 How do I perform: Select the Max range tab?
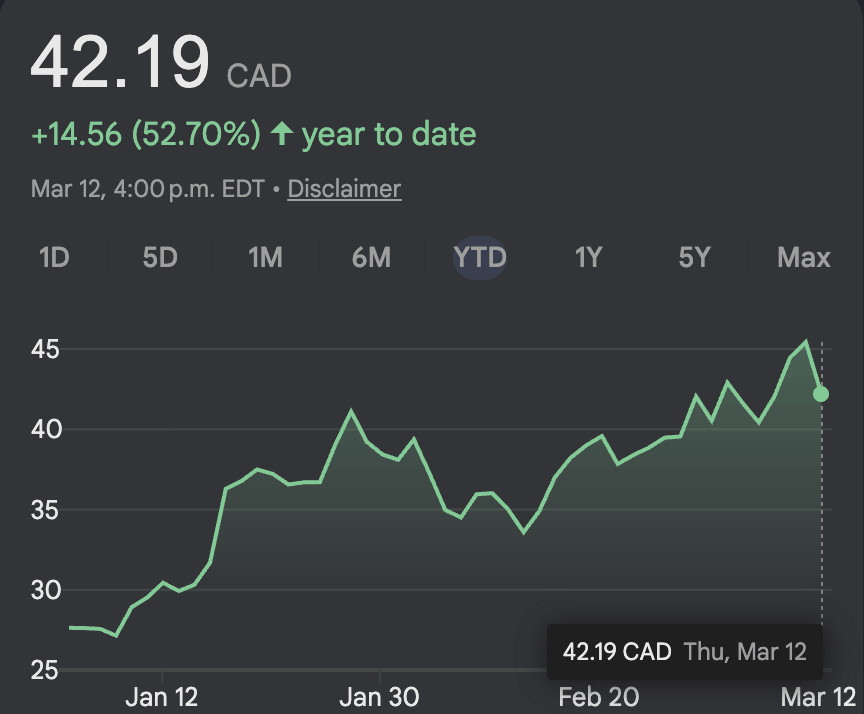[x=804, y=258]
